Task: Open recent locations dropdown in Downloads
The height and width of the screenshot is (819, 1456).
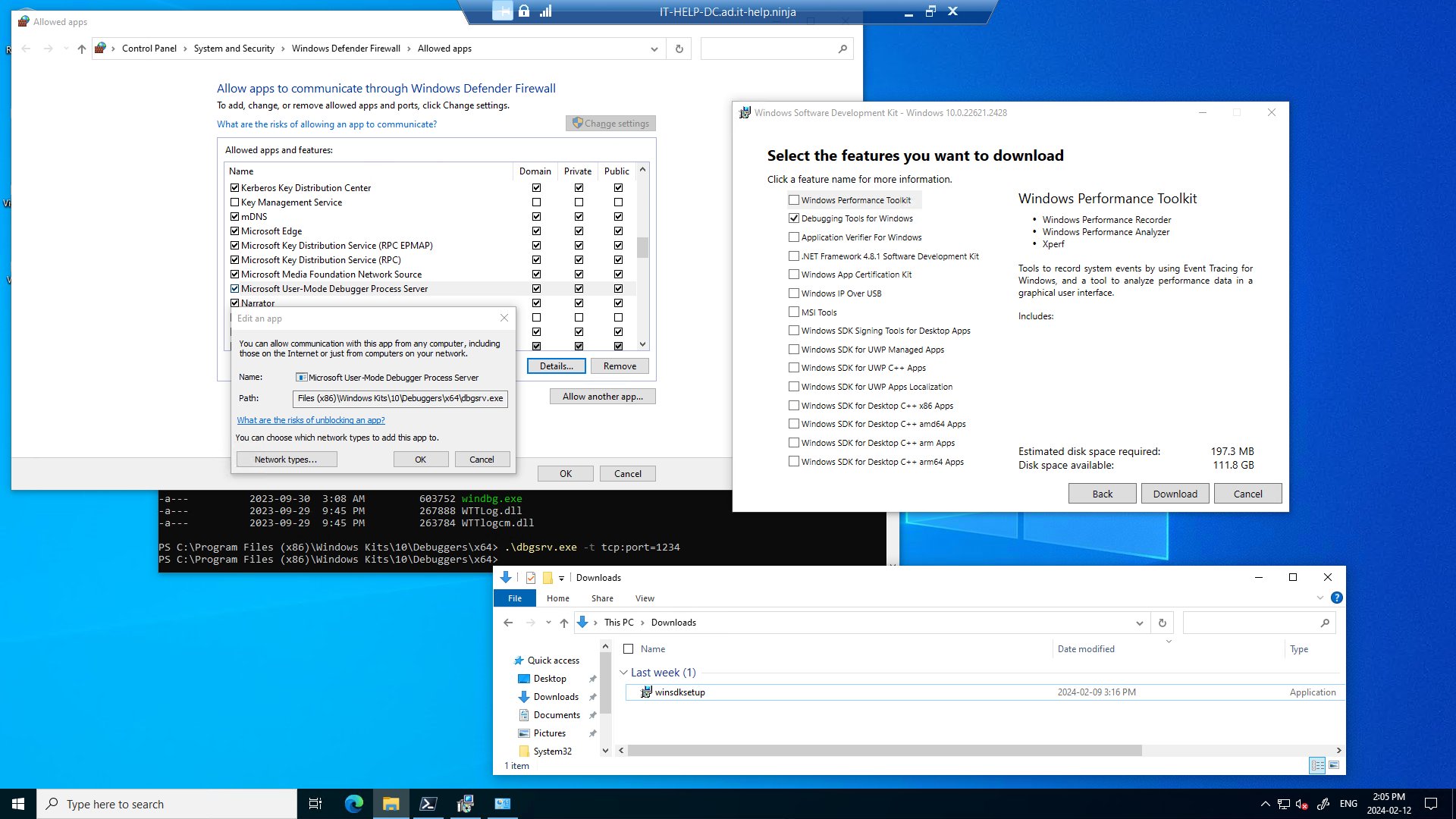Action: [x=548, y=623]
